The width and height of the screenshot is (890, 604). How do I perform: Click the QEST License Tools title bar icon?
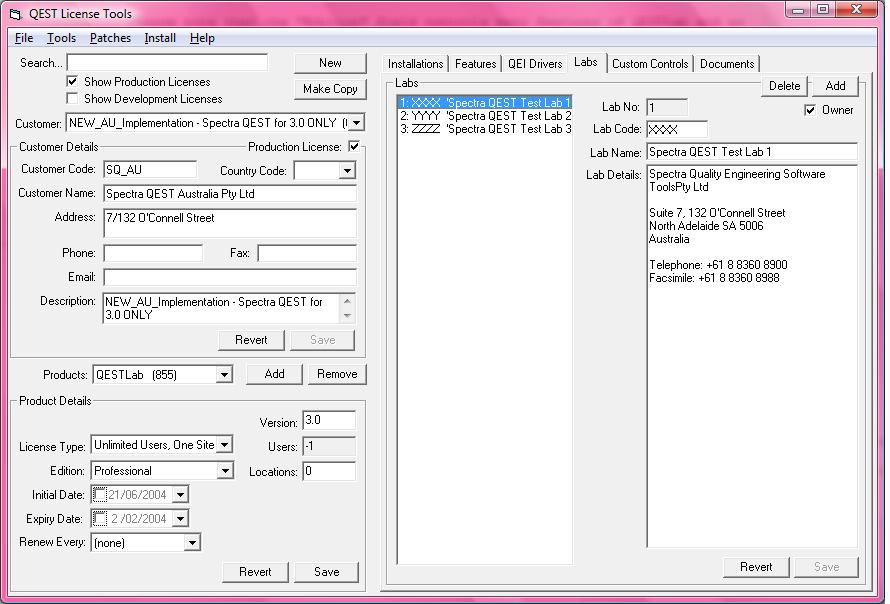click(14, 14)
